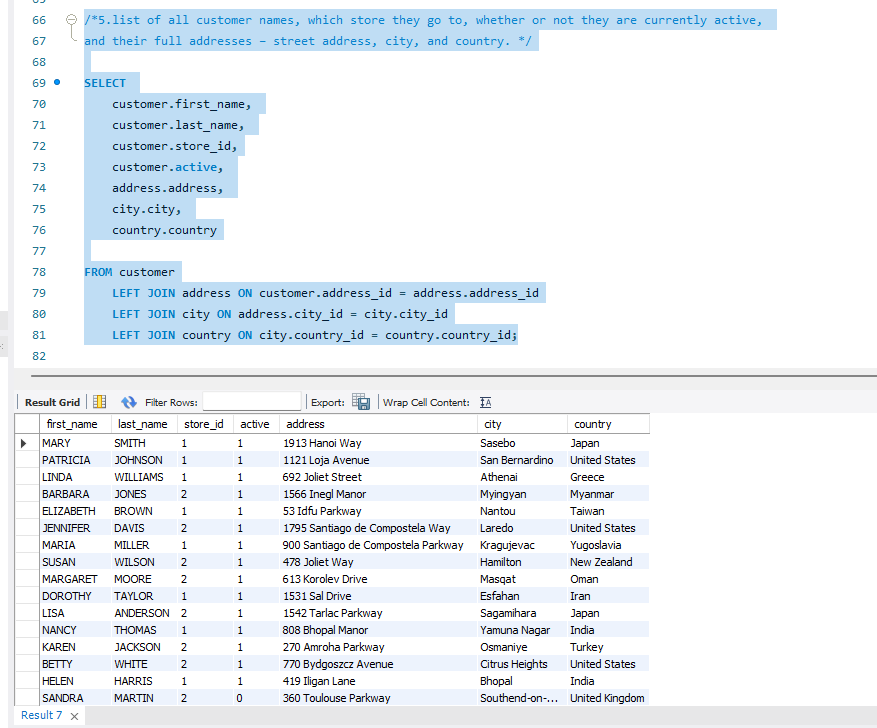Click the grid view icon beside Result Grid
Viewport: 877px width, 728px height.
click(97, 402)
